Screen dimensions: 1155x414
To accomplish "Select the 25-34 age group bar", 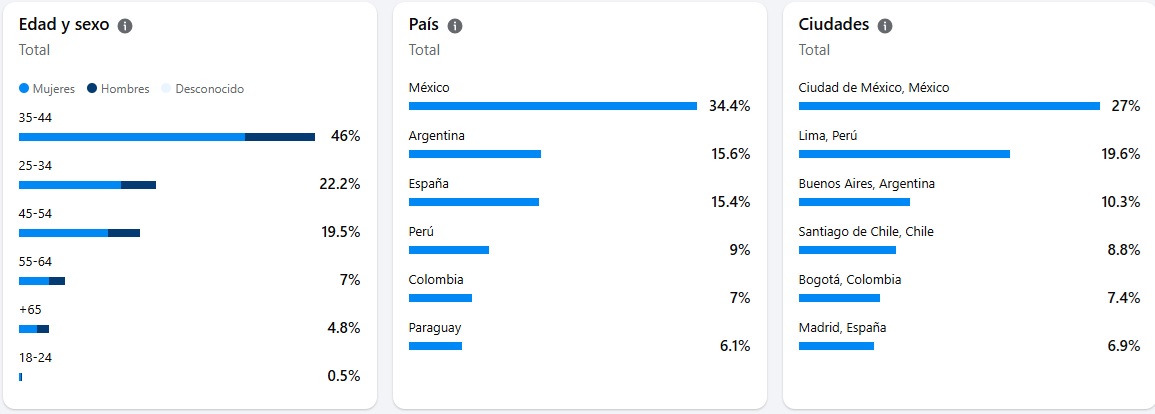I will pyautogui.click(x=87, y=185).
